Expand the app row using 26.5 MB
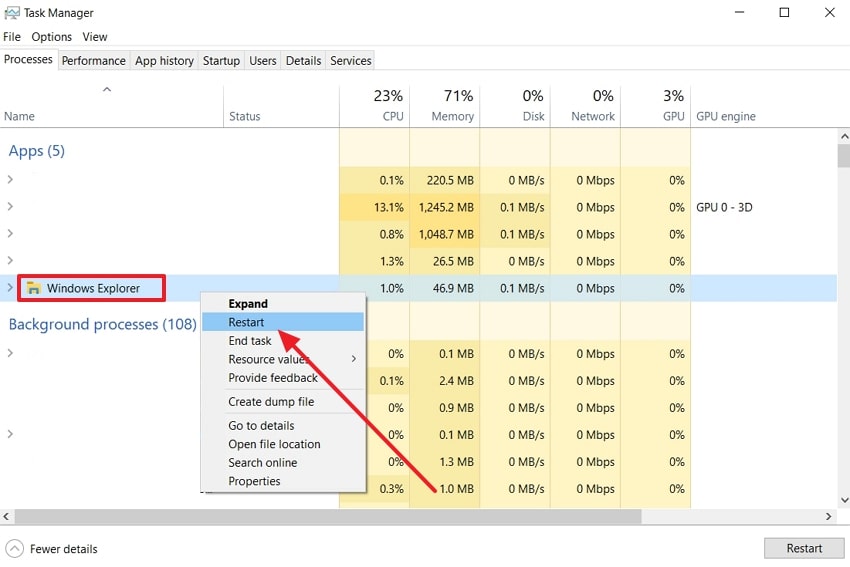 tap(10, 261)
